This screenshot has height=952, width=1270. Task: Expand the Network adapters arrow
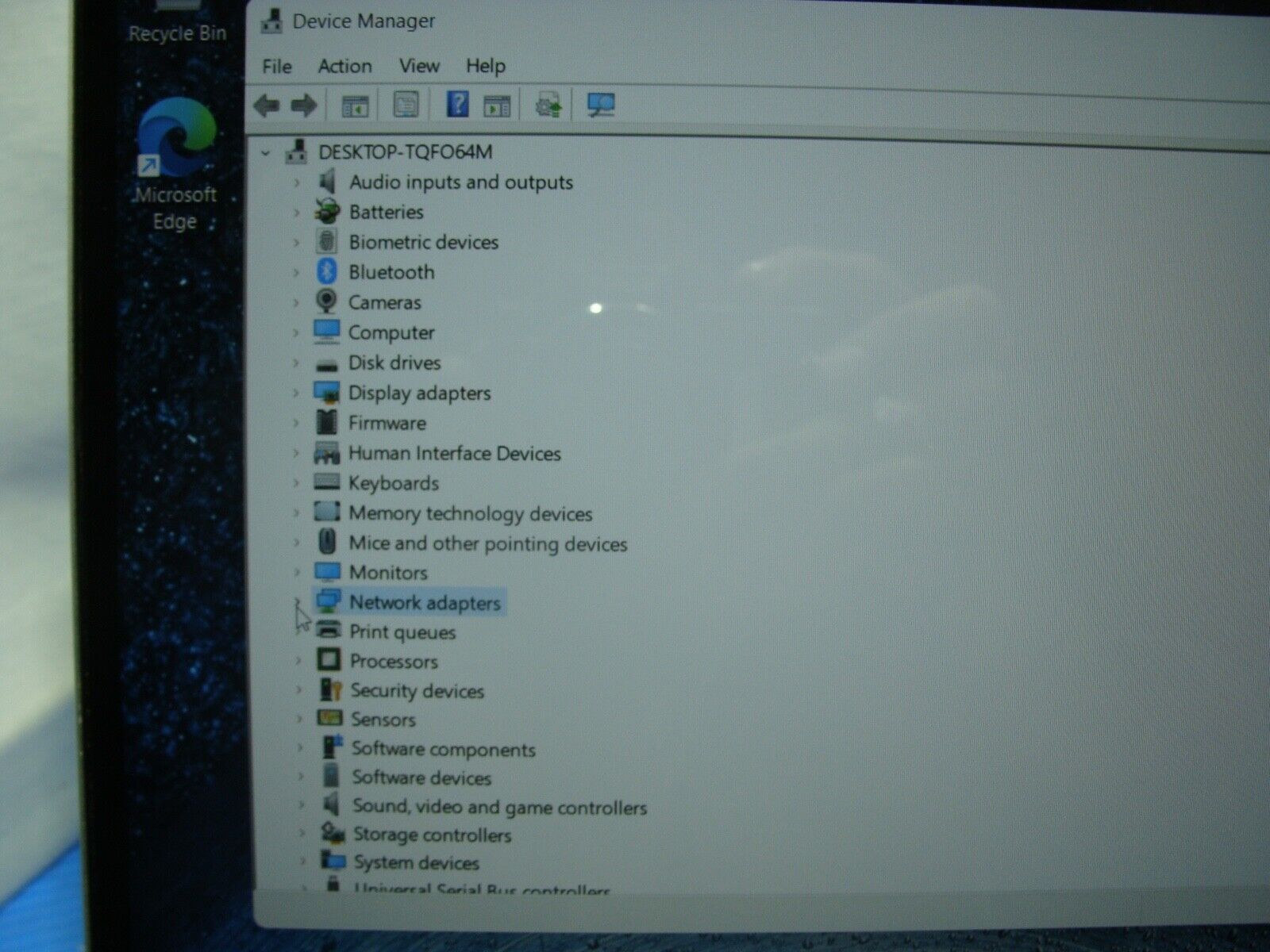(298, 603)
